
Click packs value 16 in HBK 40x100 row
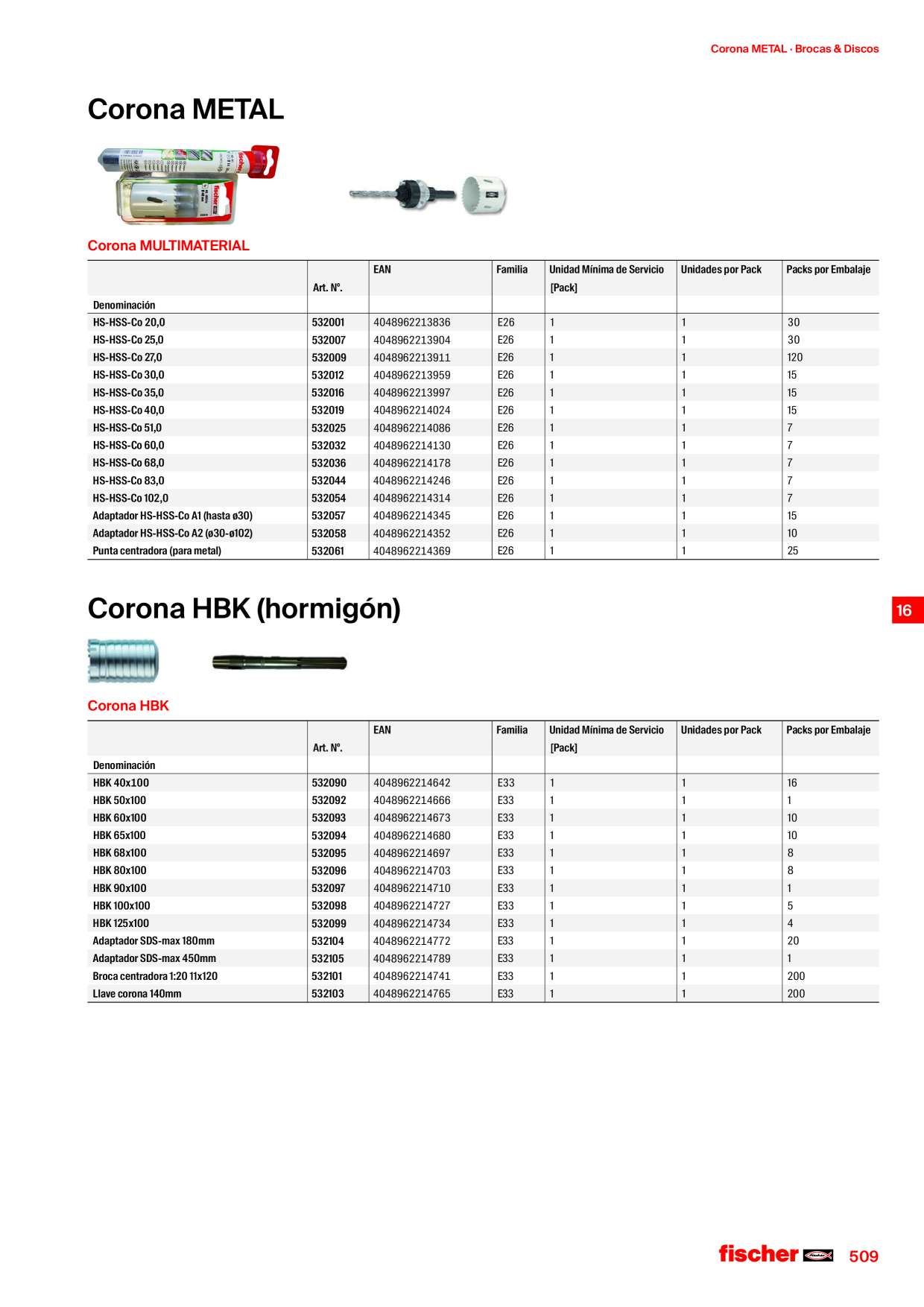(x=792, y=783)
